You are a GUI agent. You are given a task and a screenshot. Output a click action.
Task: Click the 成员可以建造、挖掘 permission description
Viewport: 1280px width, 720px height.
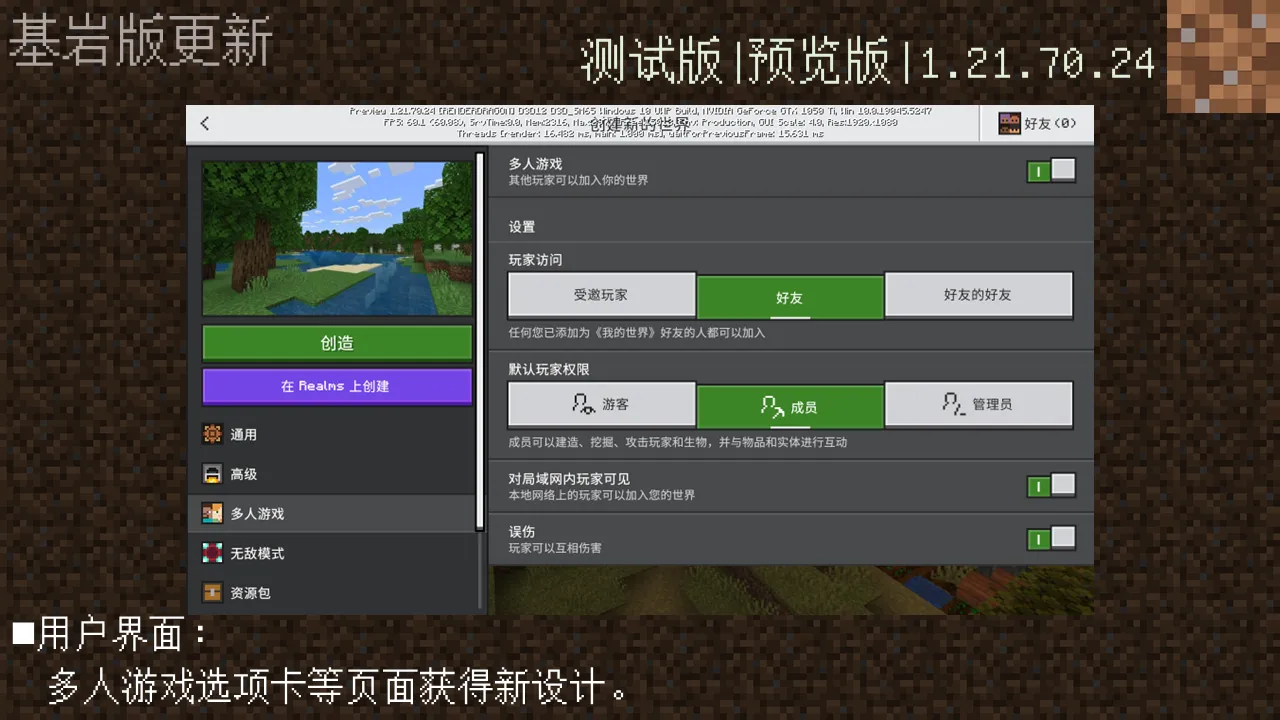coord(678,442)
